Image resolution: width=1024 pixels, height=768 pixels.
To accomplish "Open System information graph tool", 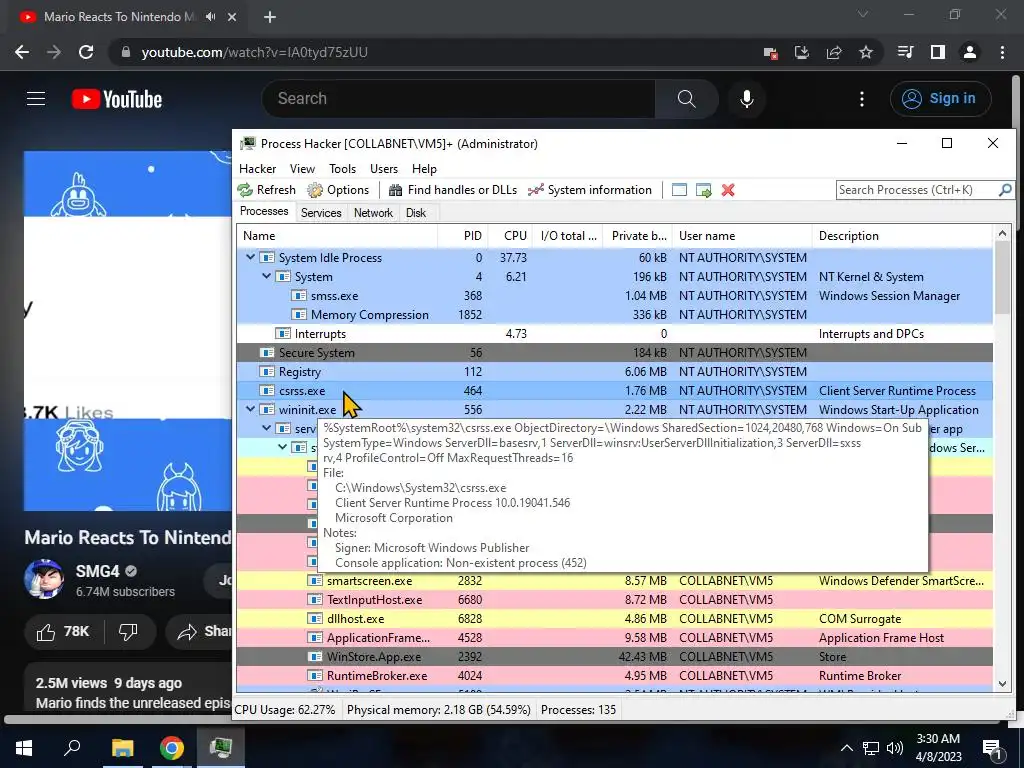I will (590, 190).
